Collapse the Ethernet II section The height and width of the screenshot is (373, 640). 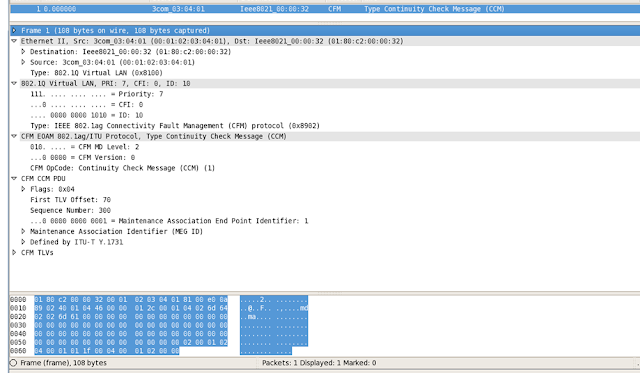[14, 41]
